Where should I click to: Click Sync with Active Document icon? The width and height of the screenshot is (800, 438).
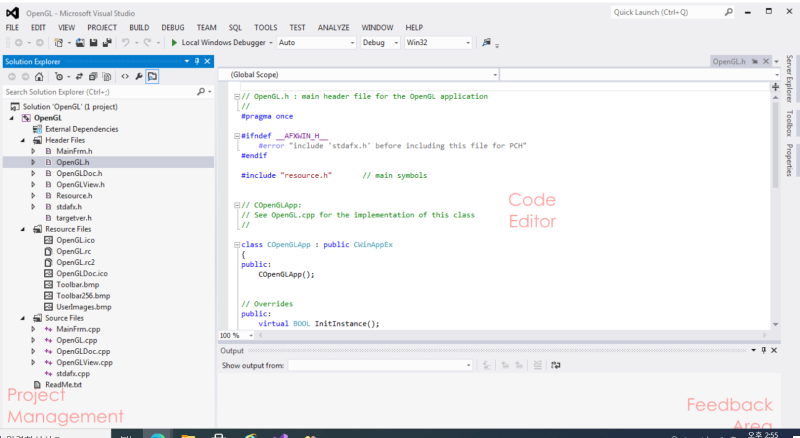pos(80,77)
